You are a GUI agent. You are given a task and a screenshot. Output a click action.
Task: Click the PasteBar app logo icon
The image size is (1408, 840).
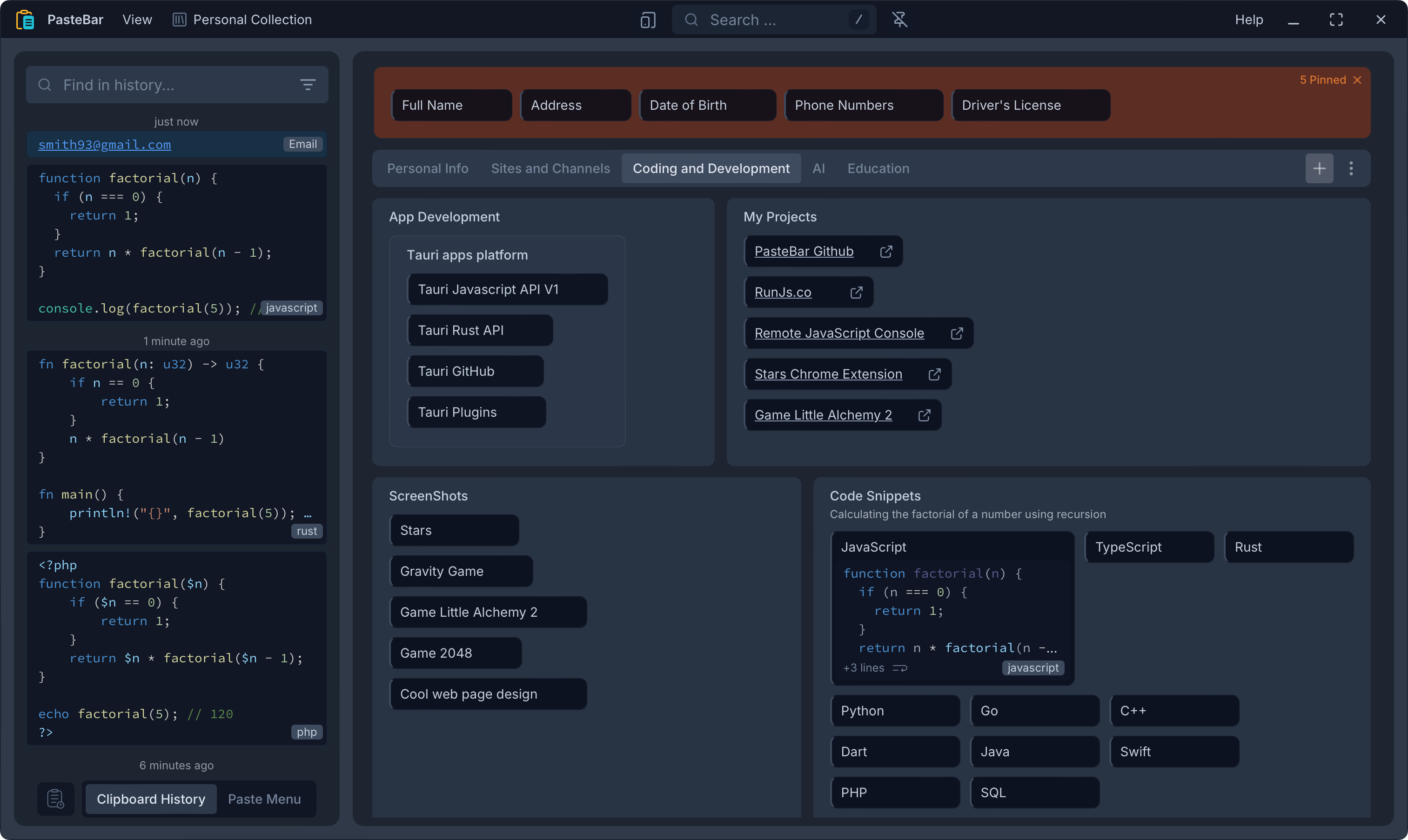coord(26,20)
